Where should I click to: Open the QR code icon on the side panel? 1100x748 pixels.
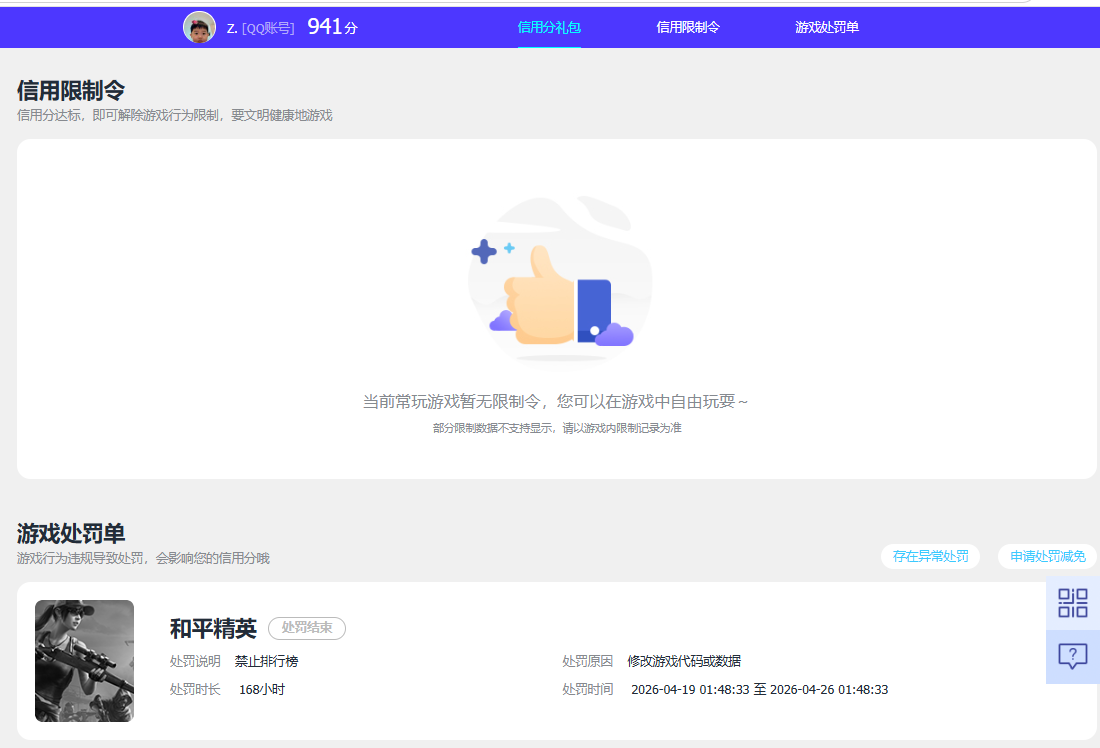coord(1073,603)
